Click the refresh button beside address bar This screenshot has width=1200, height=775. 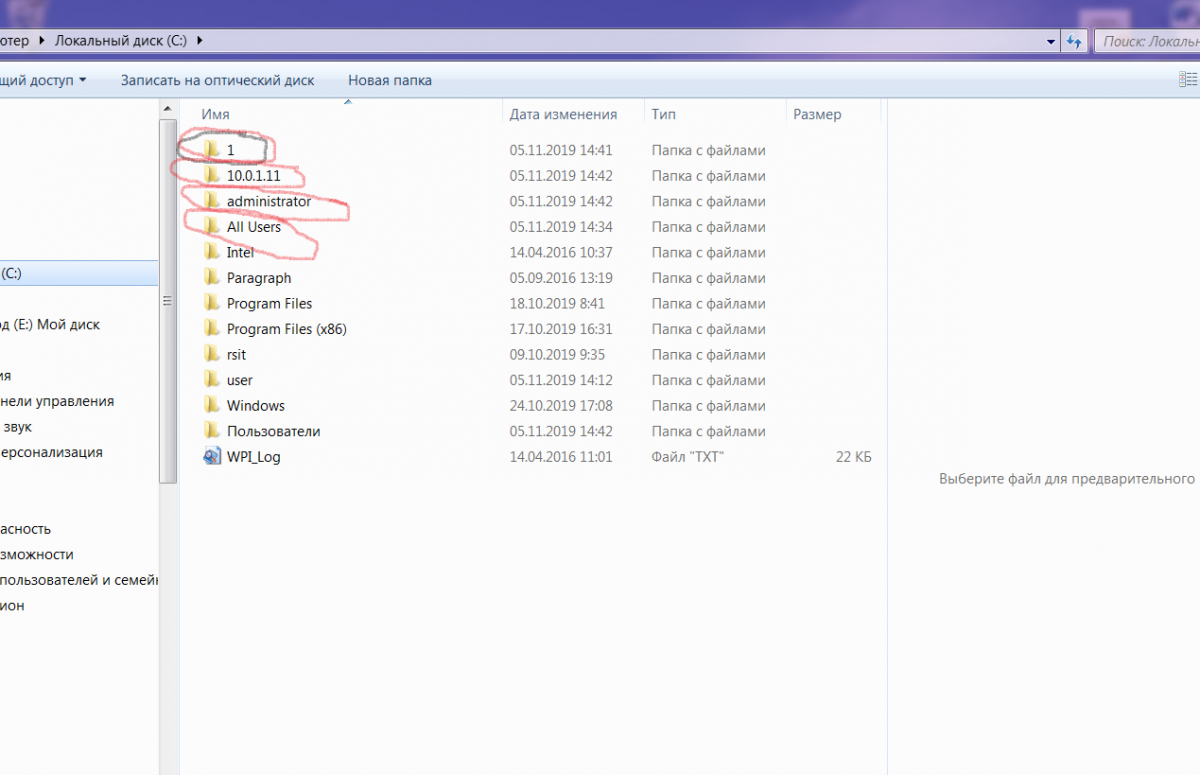click(1074, 41)
